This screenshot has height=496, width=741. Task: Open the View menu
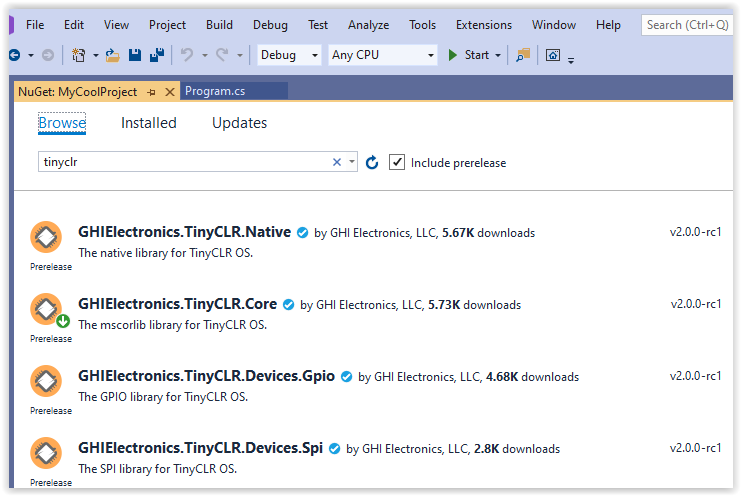(116, 25)
